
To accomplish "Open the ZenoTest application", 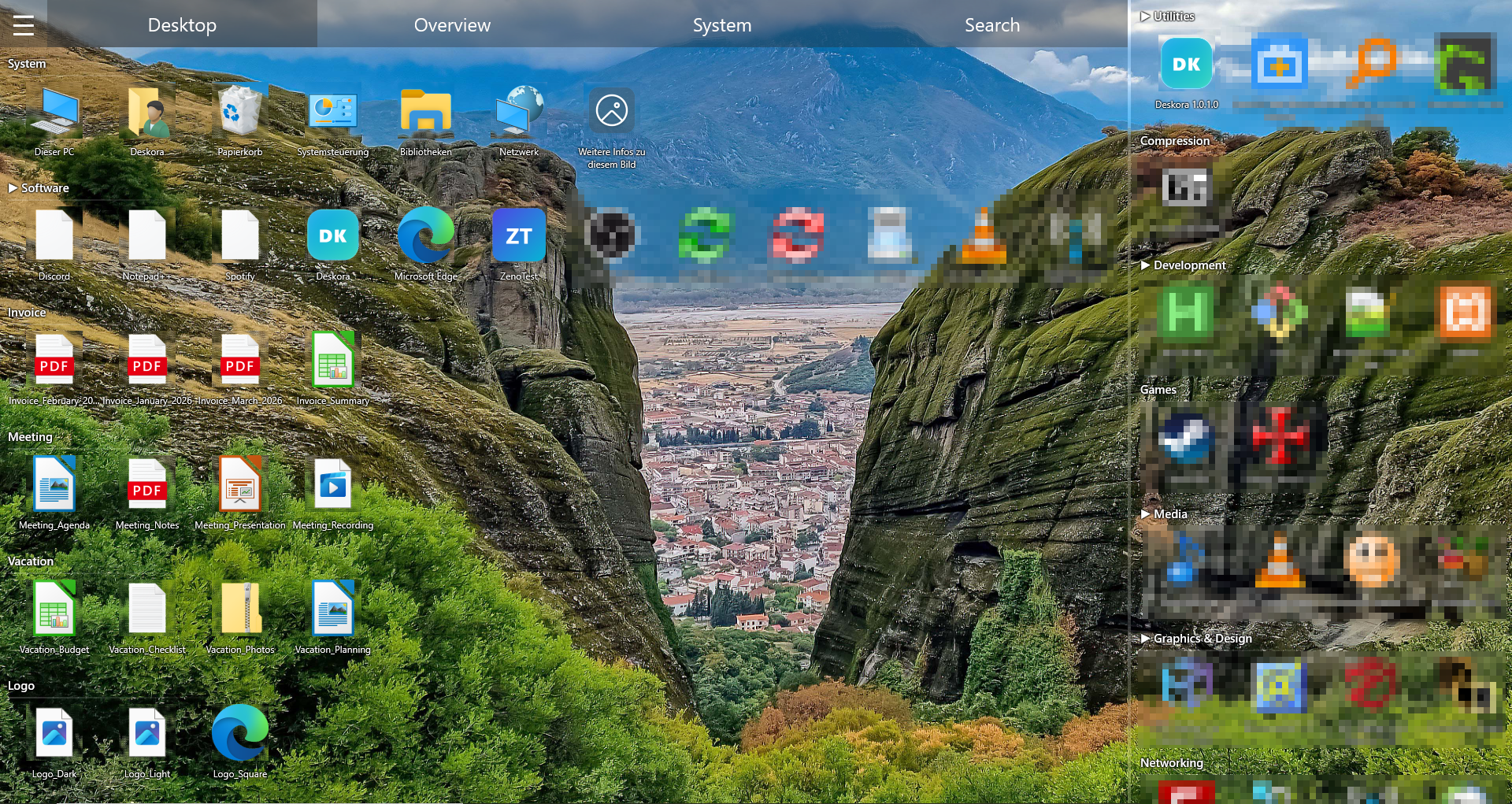I will [x=519, y=235].
